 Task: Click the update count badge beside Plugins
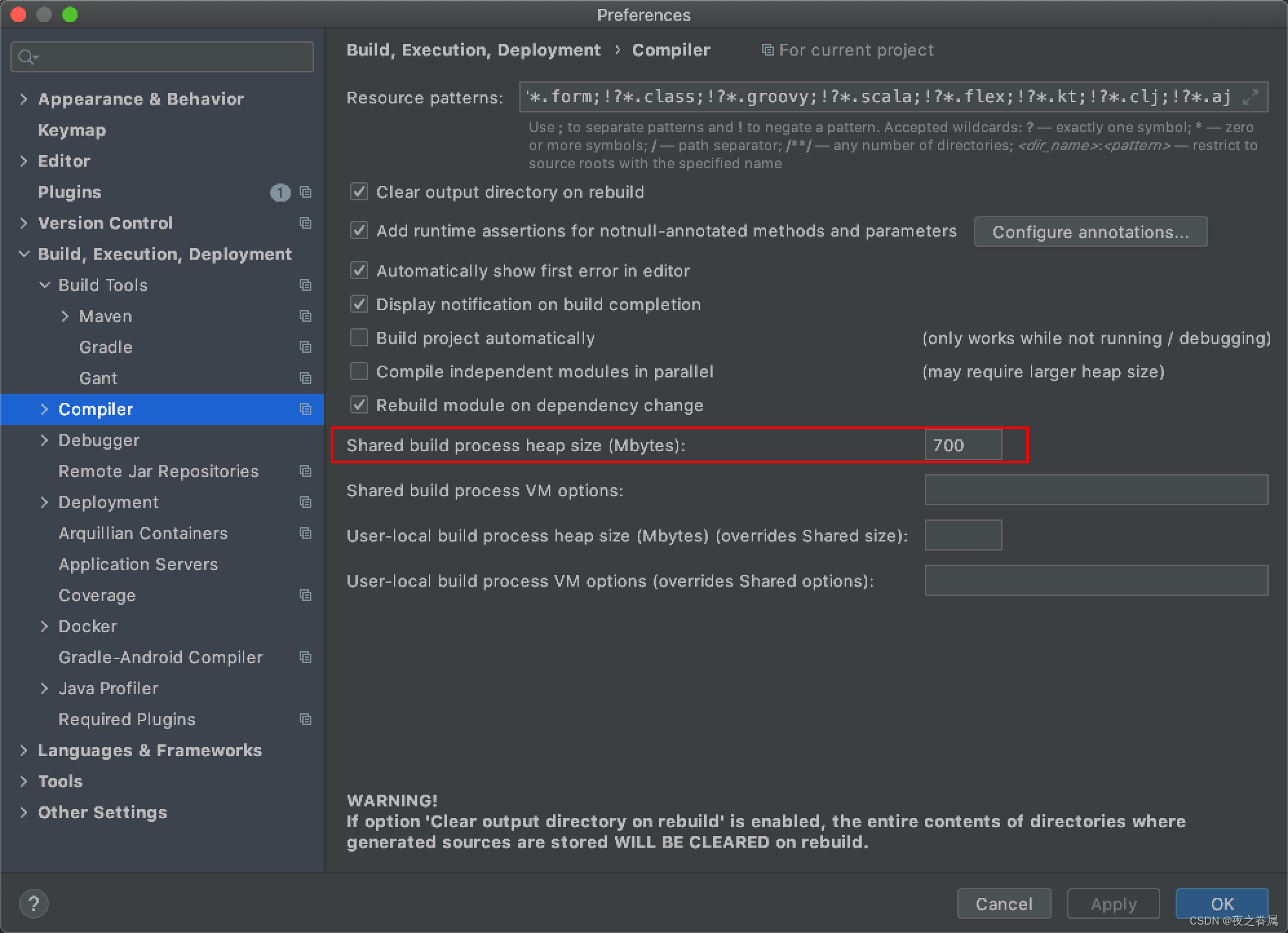pos(280,193)
